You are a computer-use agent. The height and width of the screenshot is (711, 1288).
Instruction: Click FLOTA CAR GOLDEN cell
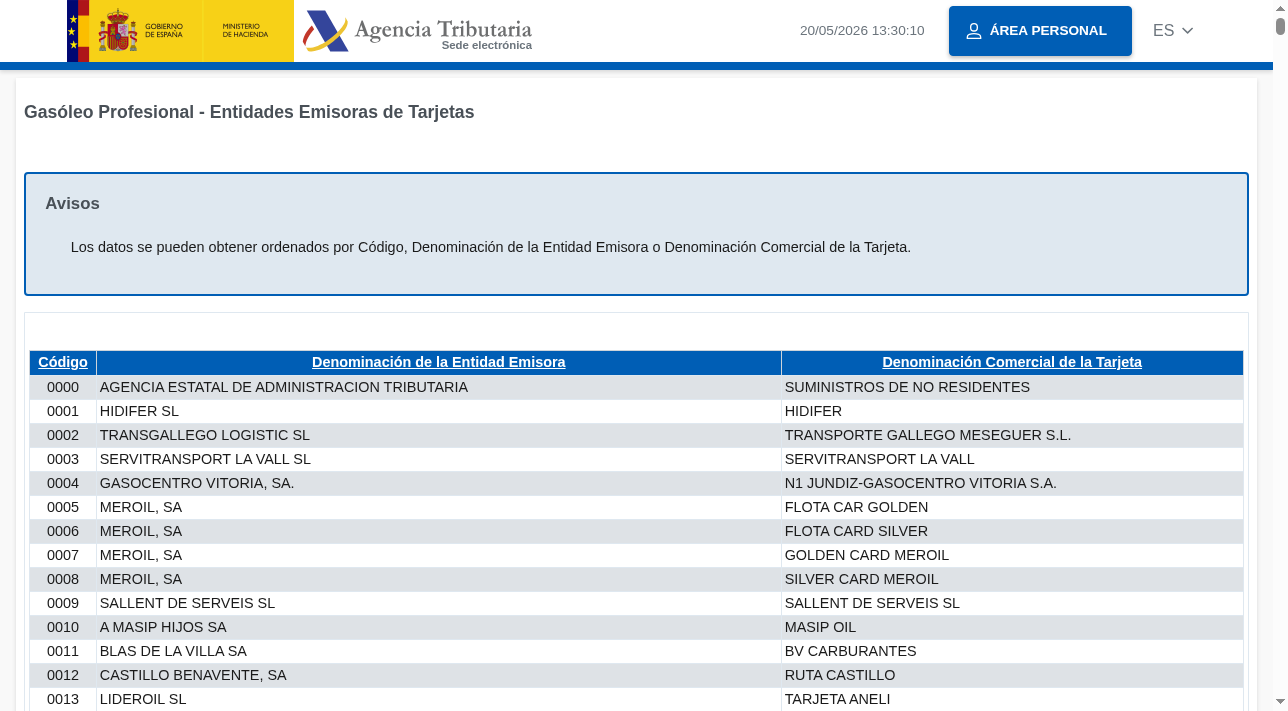pyautogui.click(x=1012, y=507)
